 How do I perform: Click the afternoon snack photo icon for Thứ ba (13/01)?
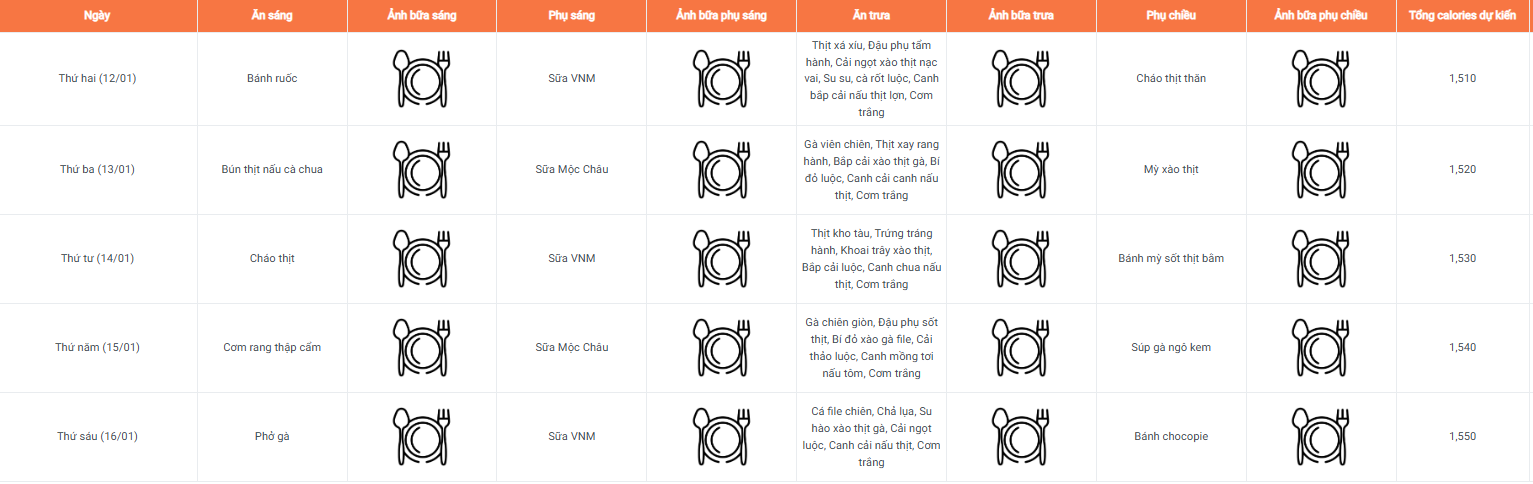click(1320, 169)
